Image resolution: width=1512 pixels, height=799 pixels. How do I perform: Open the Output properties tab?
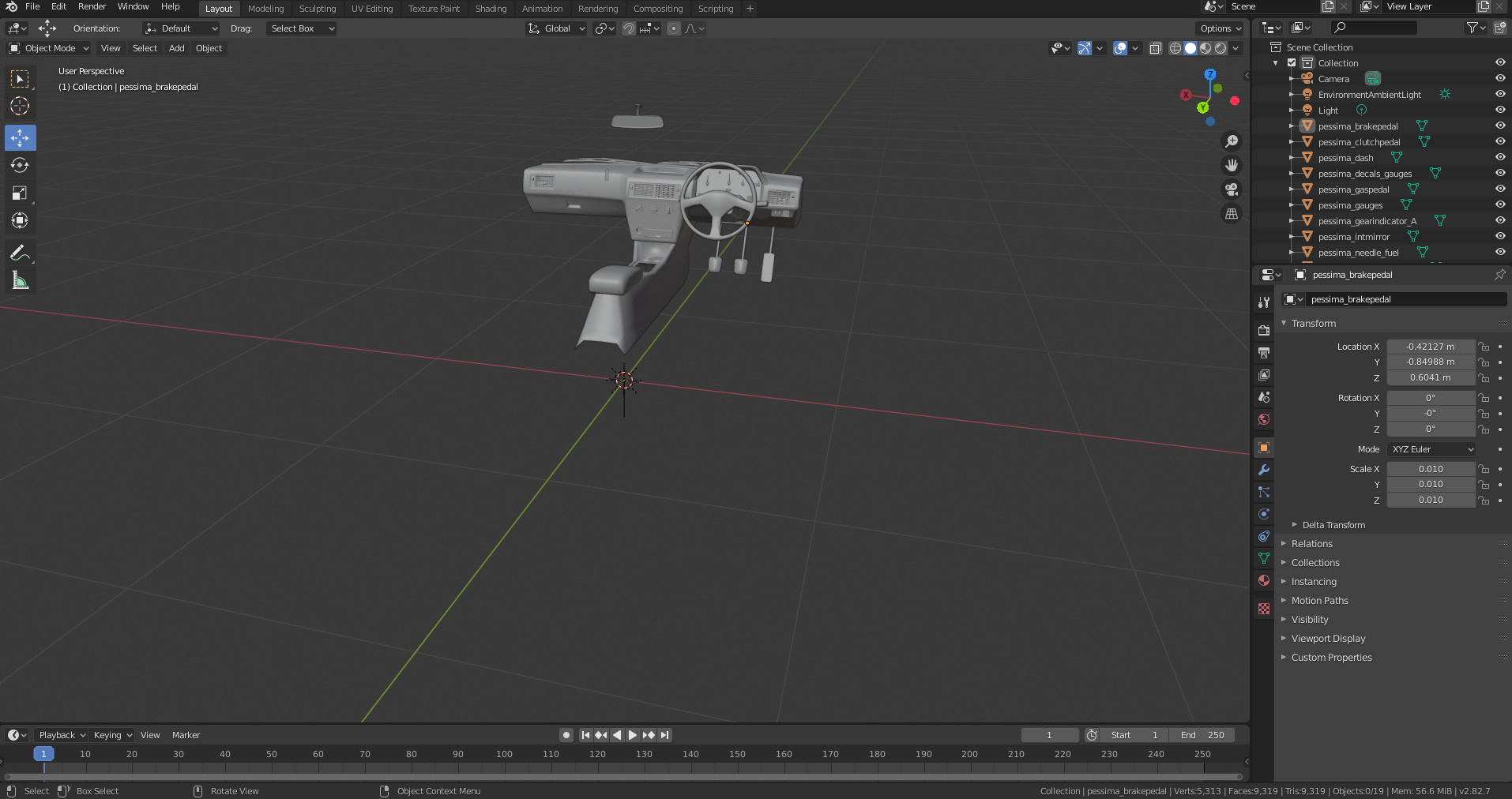click(1264, 352)
